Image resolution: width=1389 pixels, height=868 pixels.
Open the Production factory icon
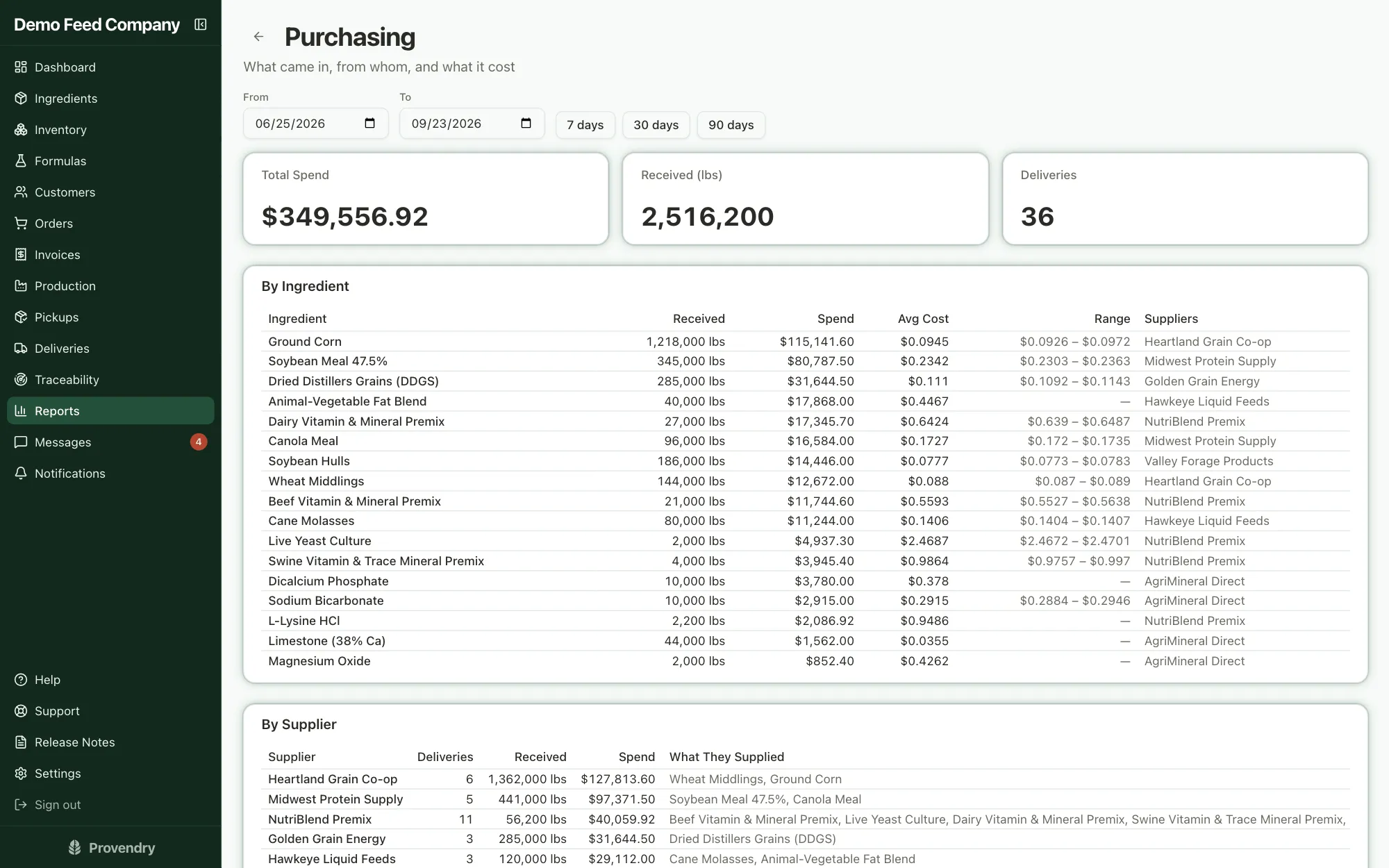[21, 285]
